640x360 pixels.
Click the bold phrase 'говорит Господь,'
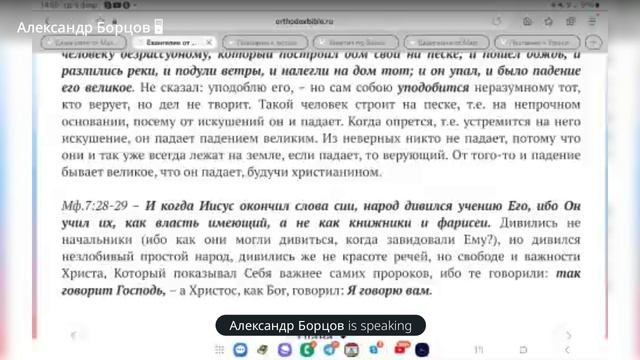point(114,291)
